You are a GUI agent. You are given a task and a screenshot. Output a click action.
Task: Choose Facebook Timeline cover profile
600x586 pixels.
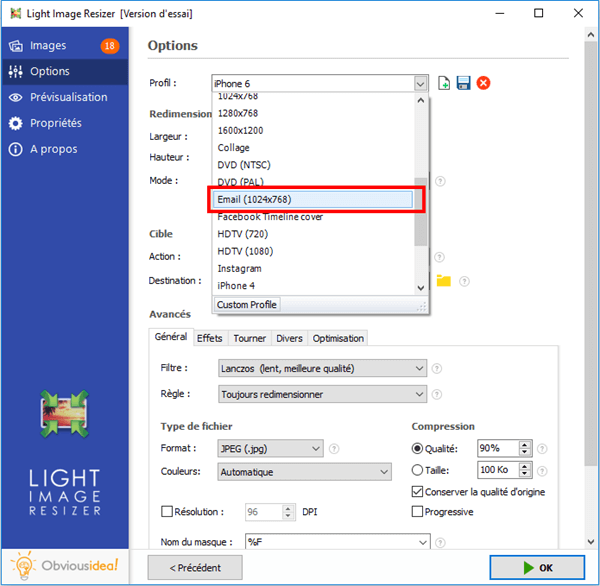coord(313,217)
